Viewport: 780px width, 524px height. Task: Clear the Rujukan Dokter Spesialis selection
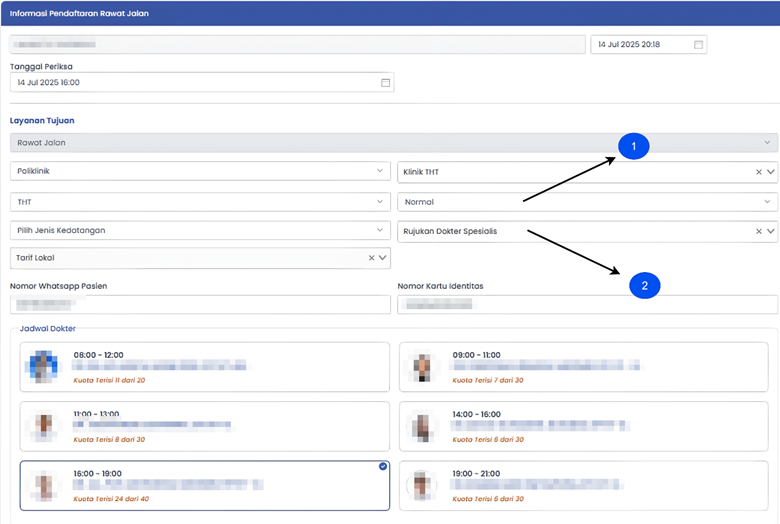pos(758,232)
